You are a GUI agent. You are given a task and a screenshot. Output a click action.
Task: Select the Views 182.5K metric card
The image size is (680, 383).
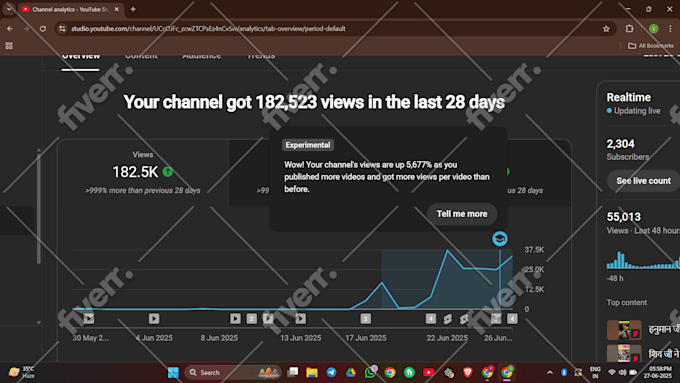tap(143, 173)
